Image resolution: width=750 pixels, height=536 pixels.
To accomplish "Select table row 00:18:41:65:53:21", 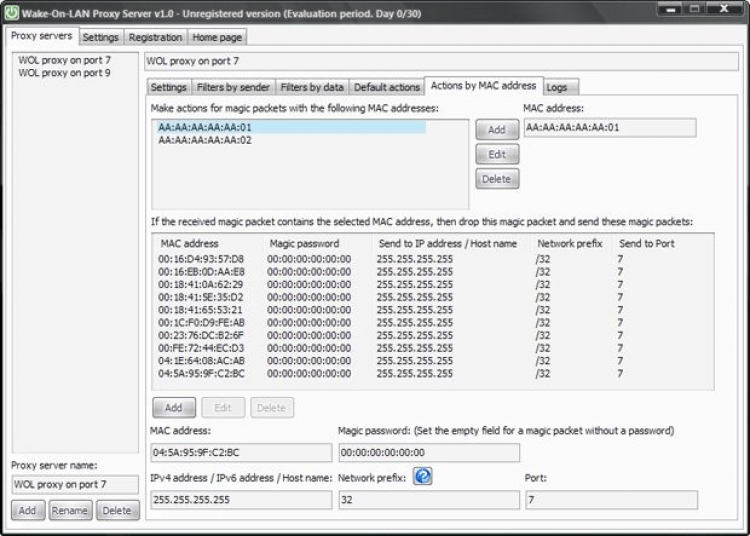I will point(432,310).
